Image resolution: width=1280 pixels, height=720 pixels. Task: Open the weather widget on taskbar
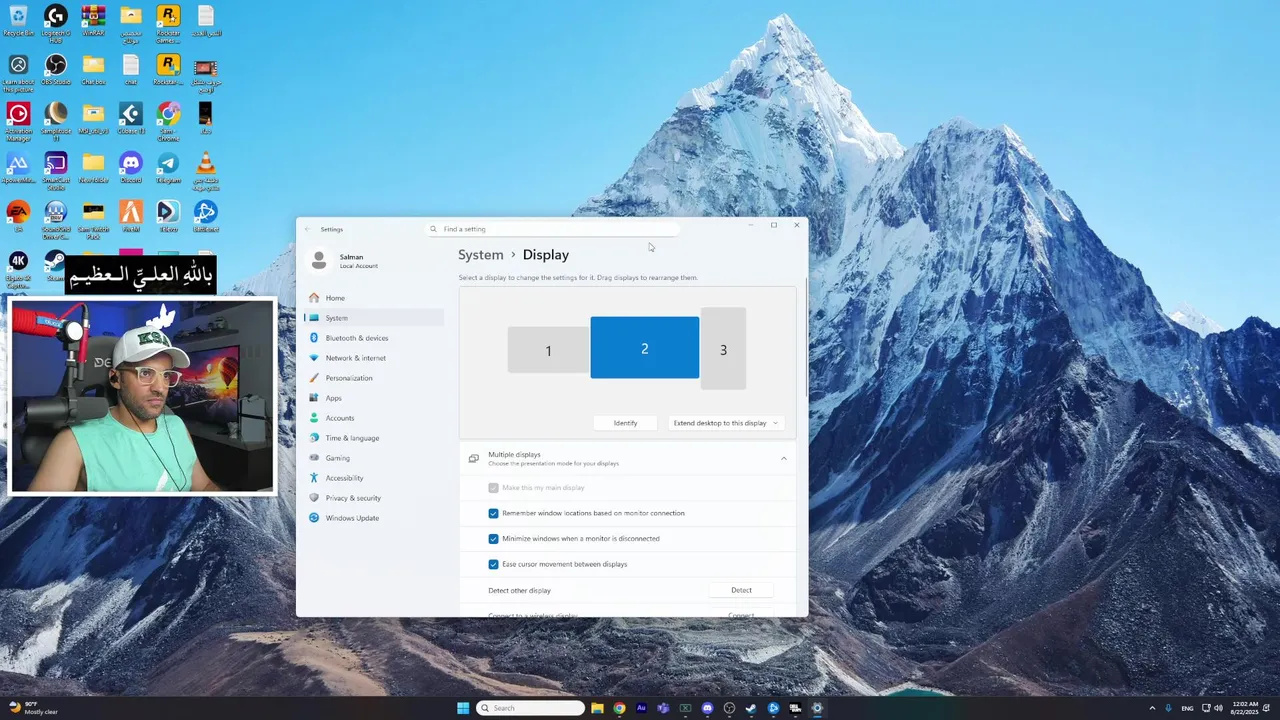33,708
